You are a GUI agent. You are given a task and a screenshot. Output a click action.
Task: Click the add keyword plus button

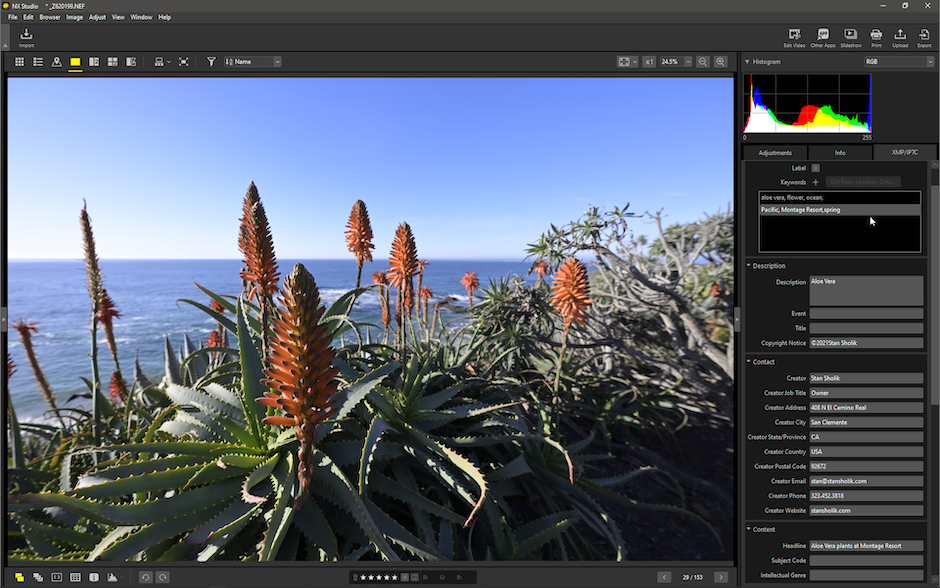pos(815,182)
